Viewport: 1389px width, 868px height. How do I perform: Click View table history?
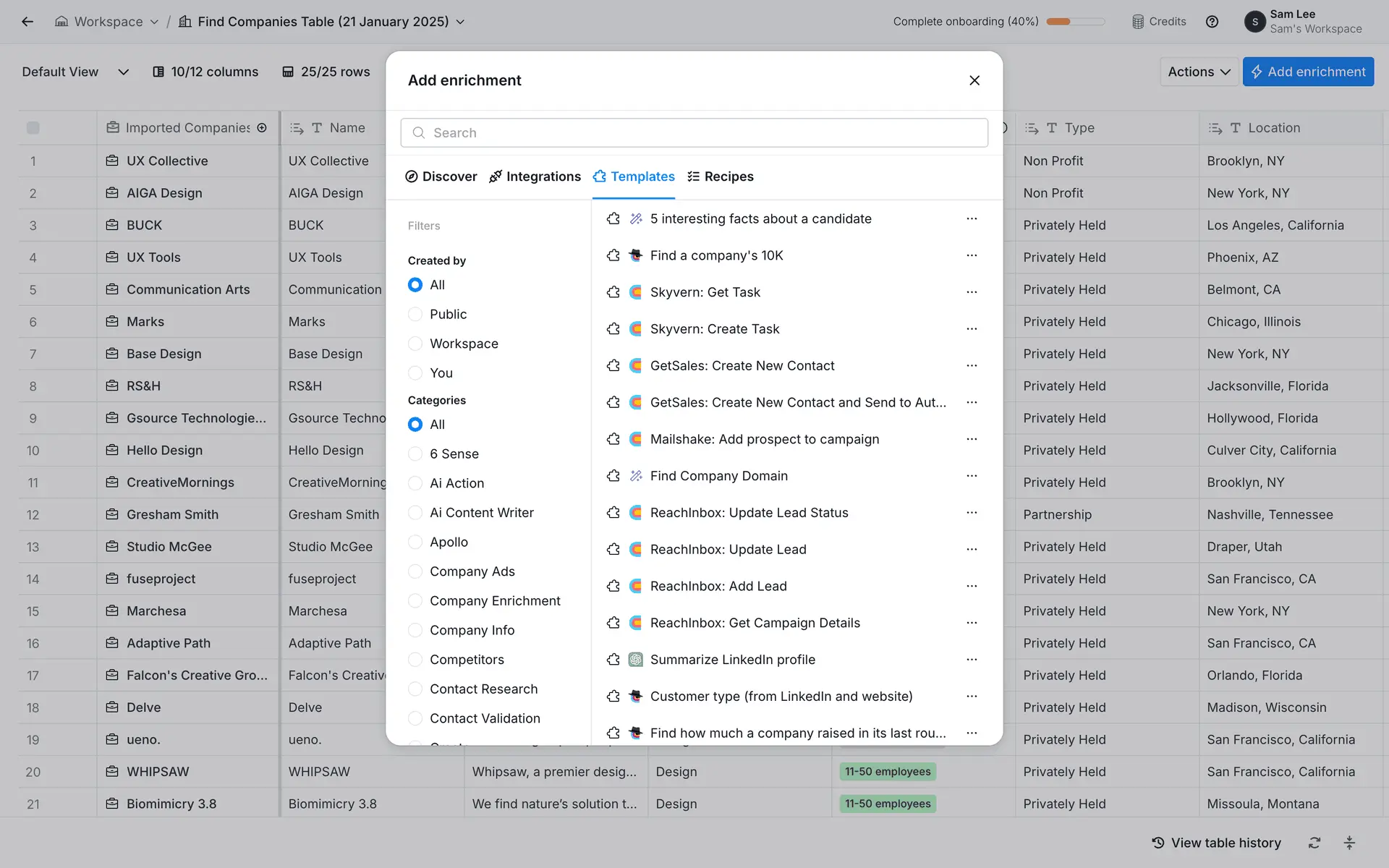(x=1216, y=843)
